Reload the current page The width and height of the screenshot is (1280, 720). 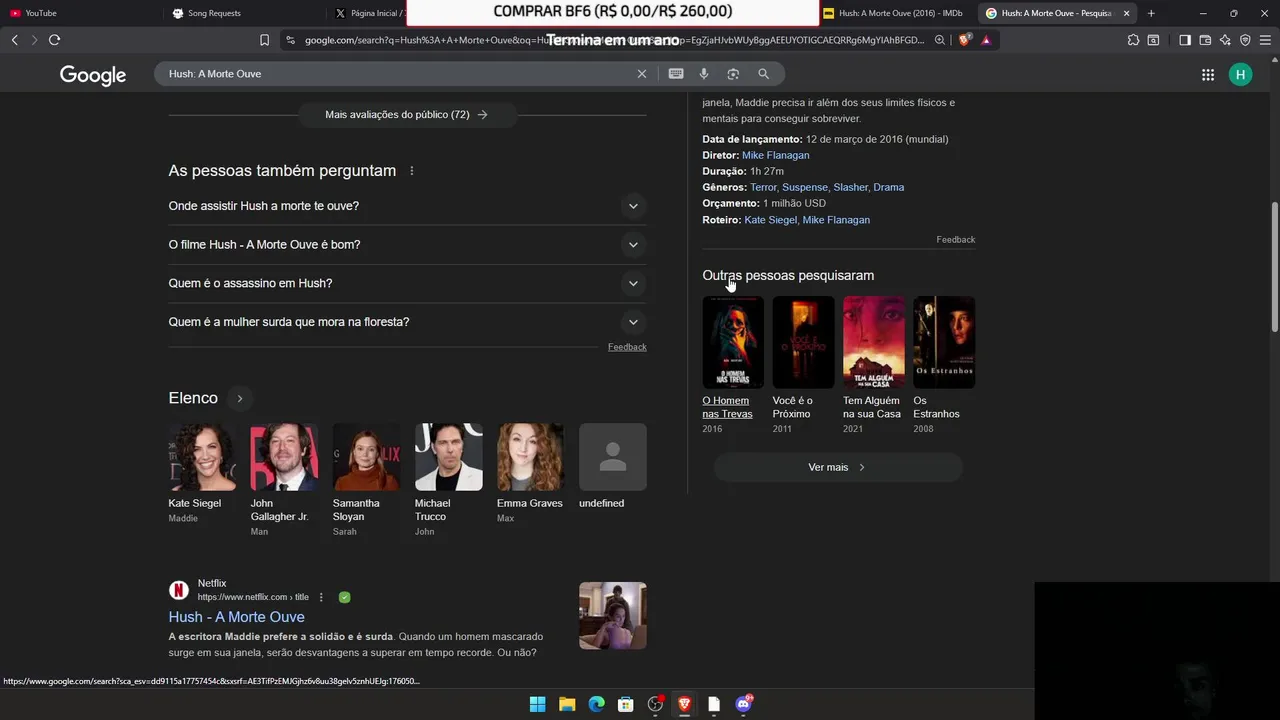point(54,40)
